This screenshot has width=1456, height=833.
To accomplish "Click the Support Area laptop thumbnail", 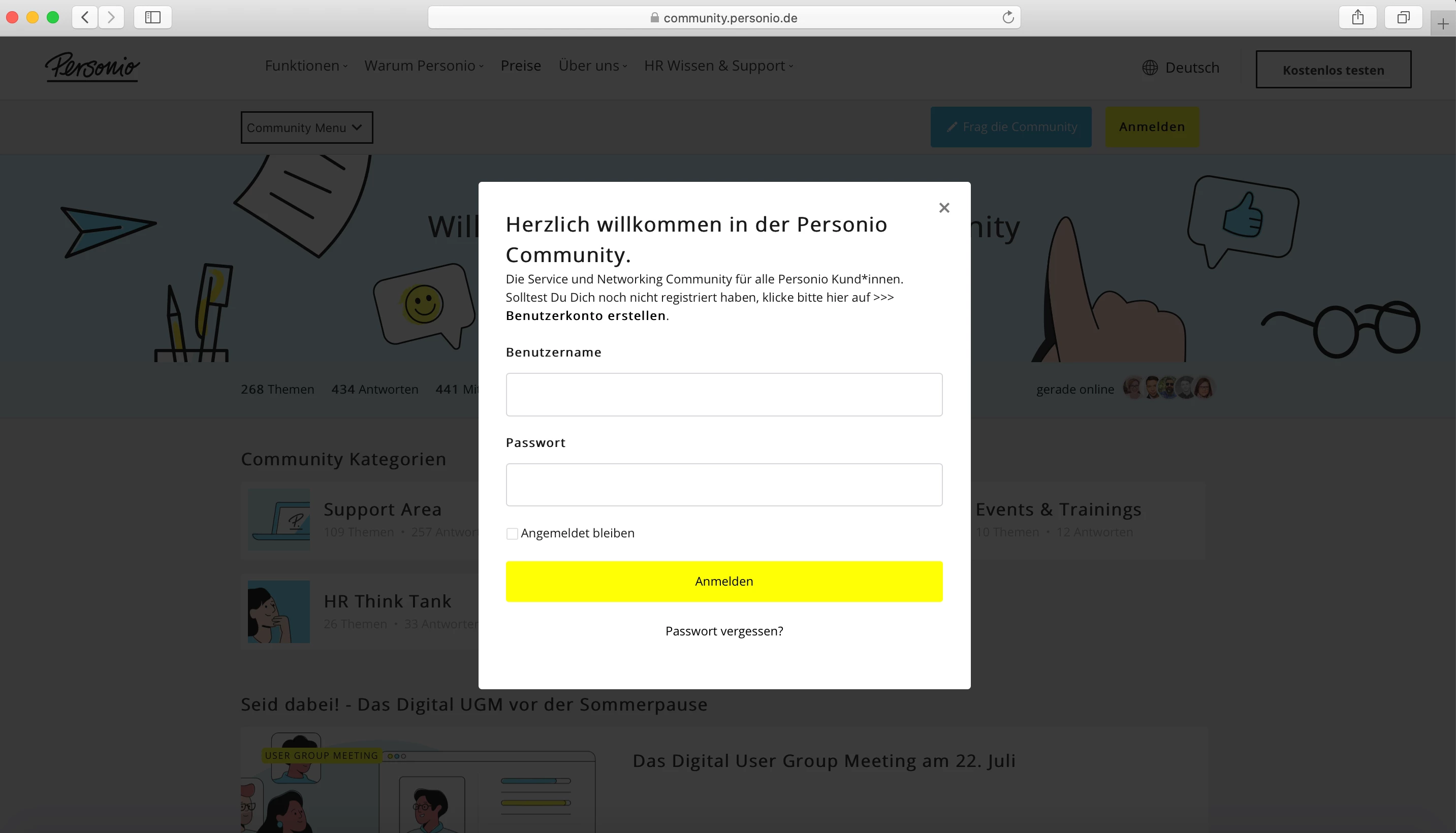I will (x=279, y=520).
